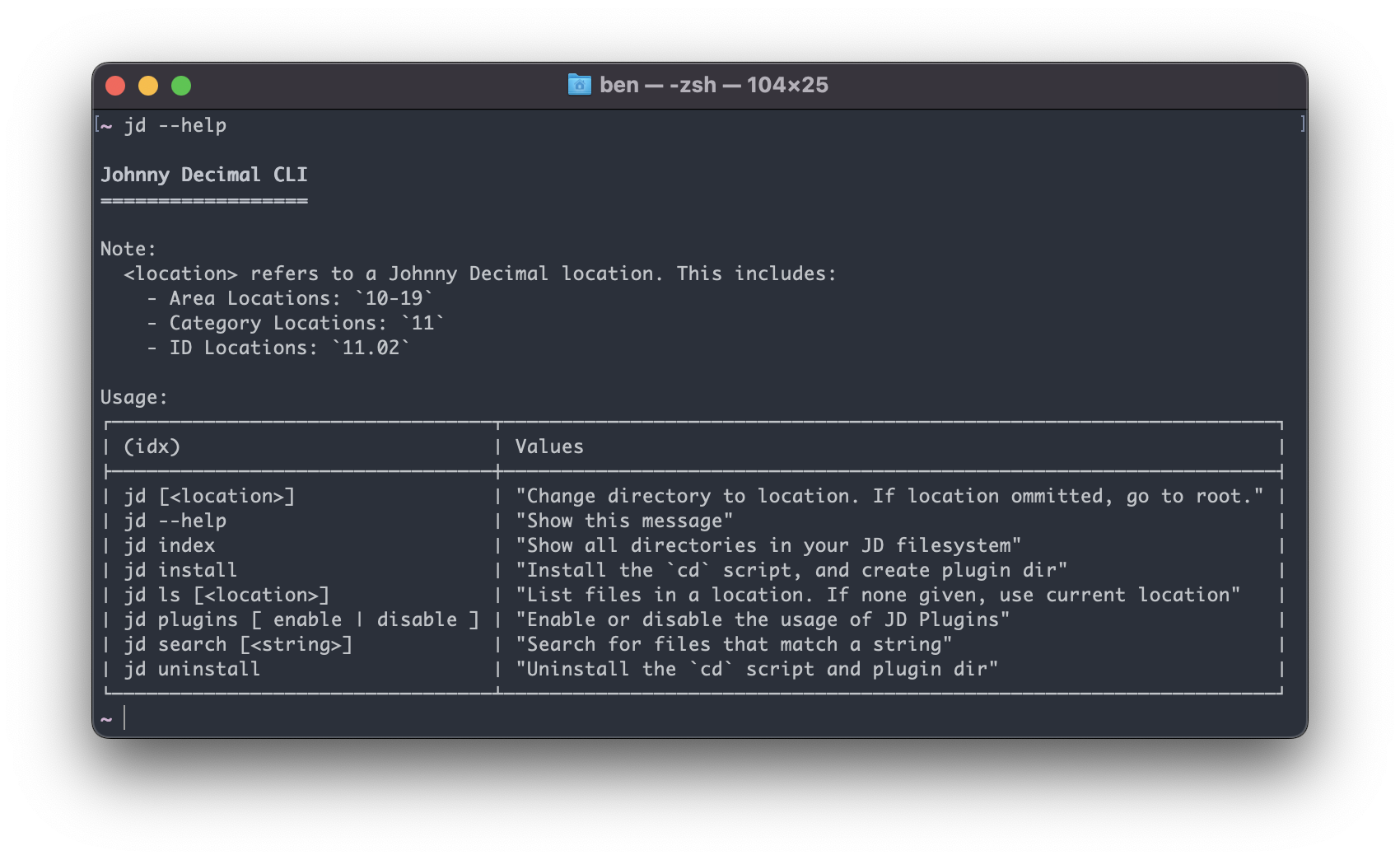Viewport: 1400px width, 860px height.
Task: Click the "Johnny Decimal CLI" heading
Action: pos(204,175)
